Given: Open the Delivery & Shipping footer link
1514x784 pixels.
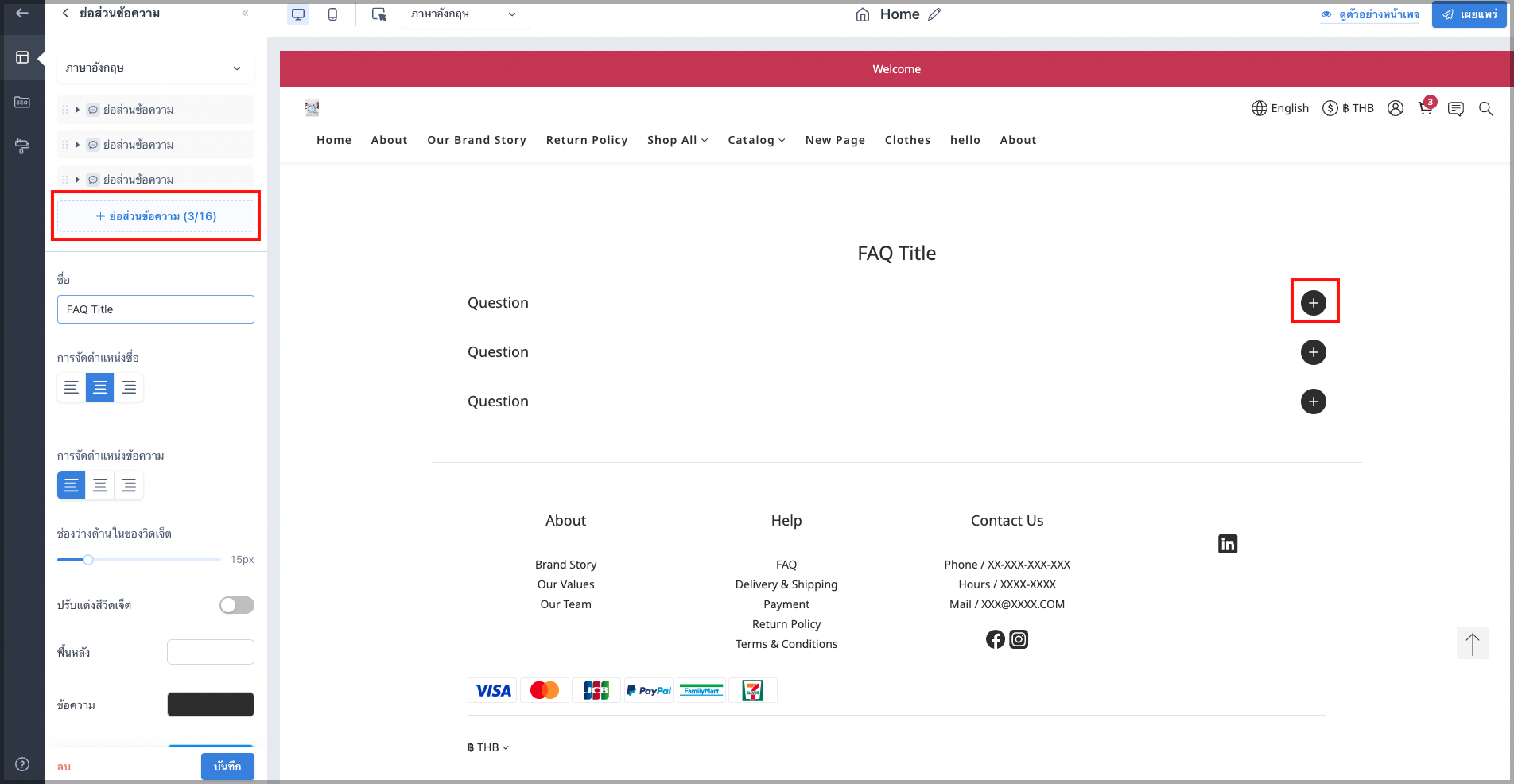Looking at the screenshot, I should click(786, 584).
